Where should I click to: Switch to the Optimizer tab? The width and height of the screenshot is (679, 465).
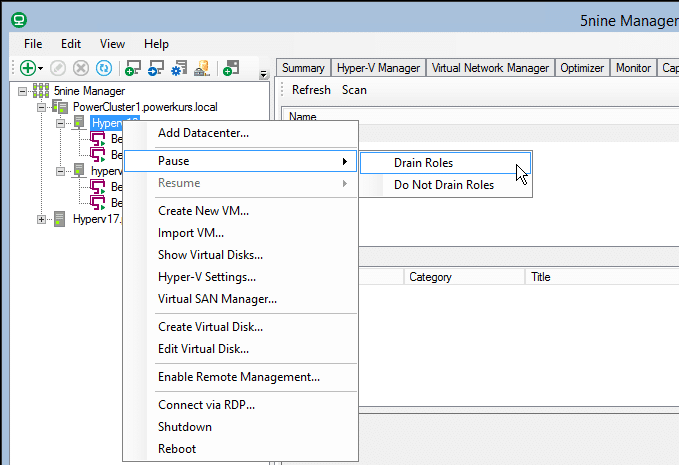click(582, 68)
